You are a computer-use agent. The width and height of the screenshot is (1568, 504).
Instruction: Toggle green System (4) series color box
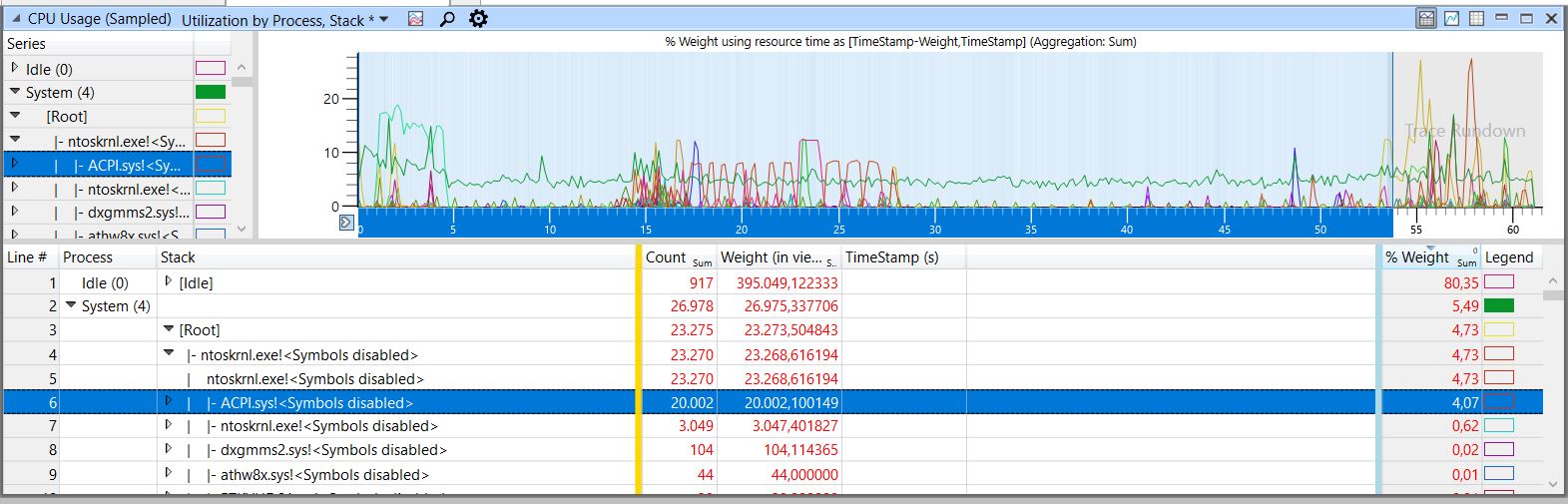211,92
